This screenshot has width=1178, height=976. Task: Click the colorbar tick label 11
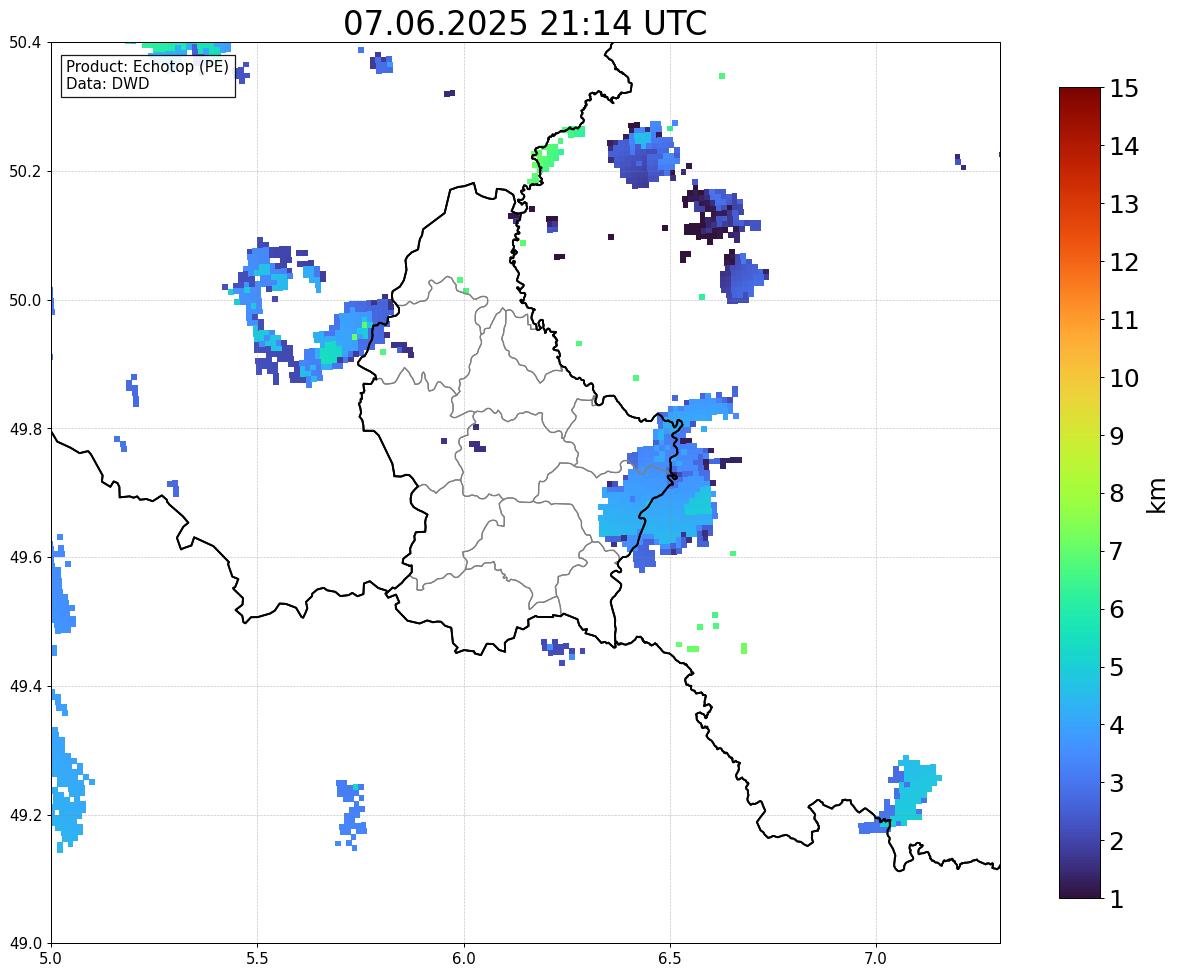point(1124,320)
